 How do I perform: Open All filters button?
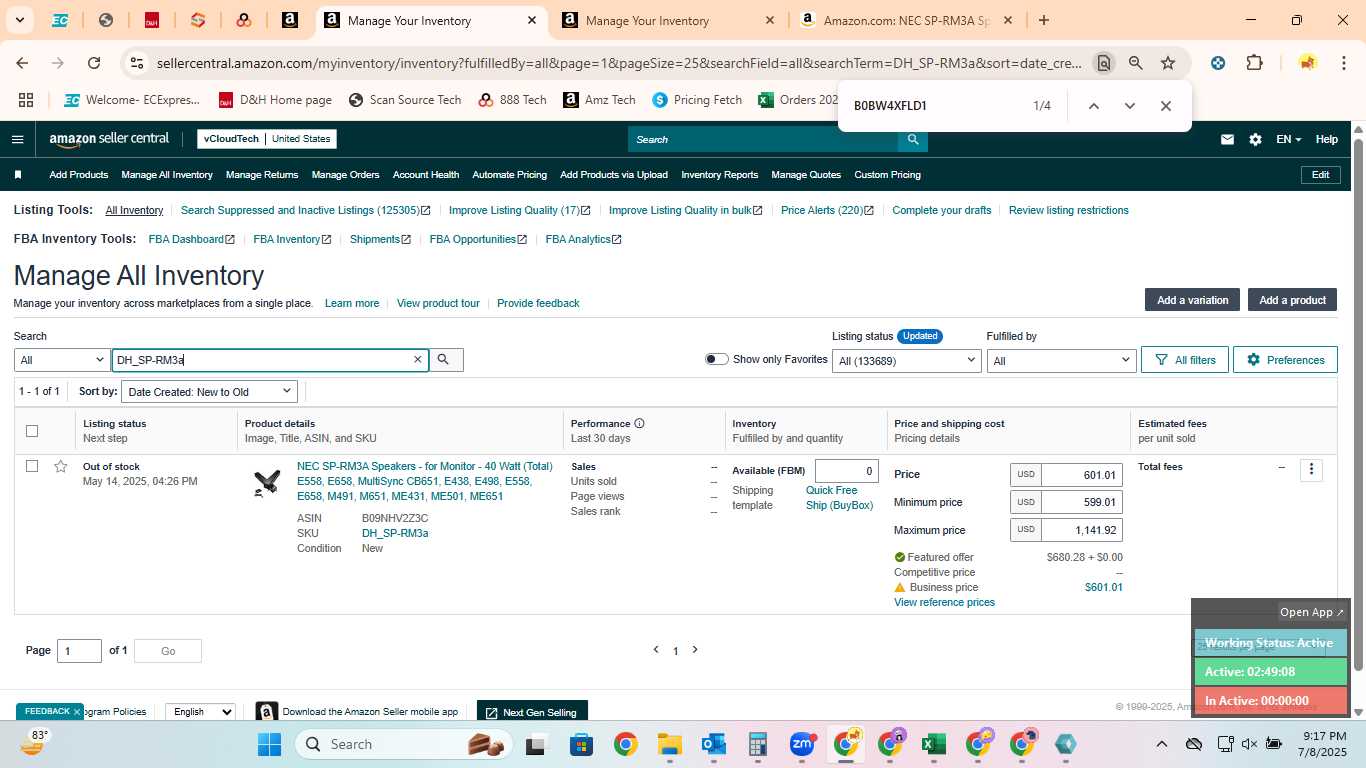click(1185, 360)
